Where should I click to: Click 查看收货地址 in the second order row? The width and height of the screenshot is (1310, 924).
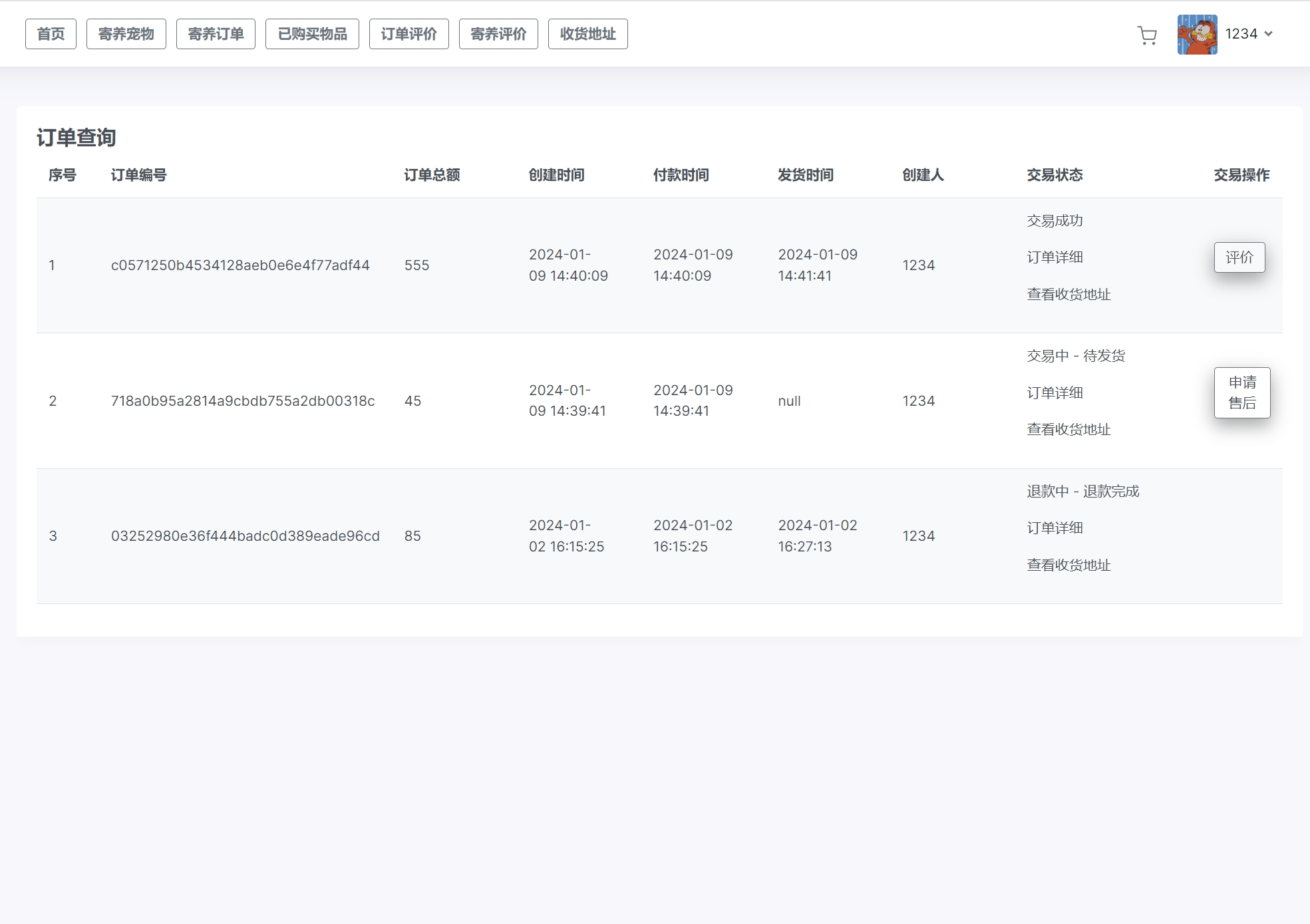[1068, 430]
